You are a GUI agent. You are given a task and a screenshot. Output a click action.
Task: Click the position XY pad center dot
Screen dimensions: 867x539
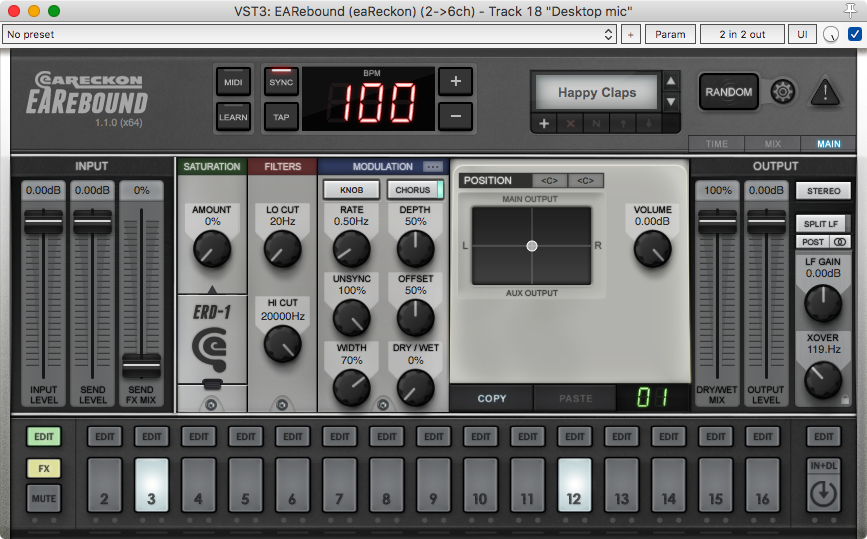click(x=531, y=246)
